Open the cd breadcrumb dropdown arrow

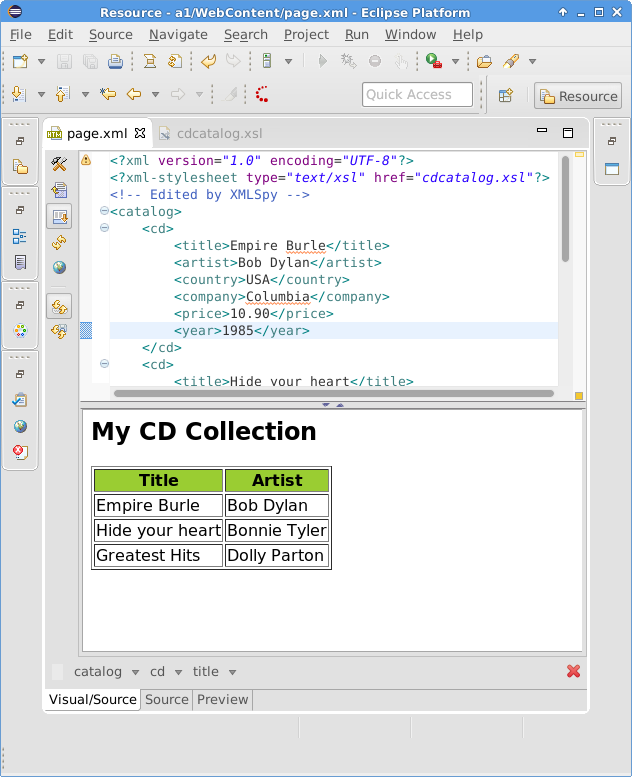[179, 672]
